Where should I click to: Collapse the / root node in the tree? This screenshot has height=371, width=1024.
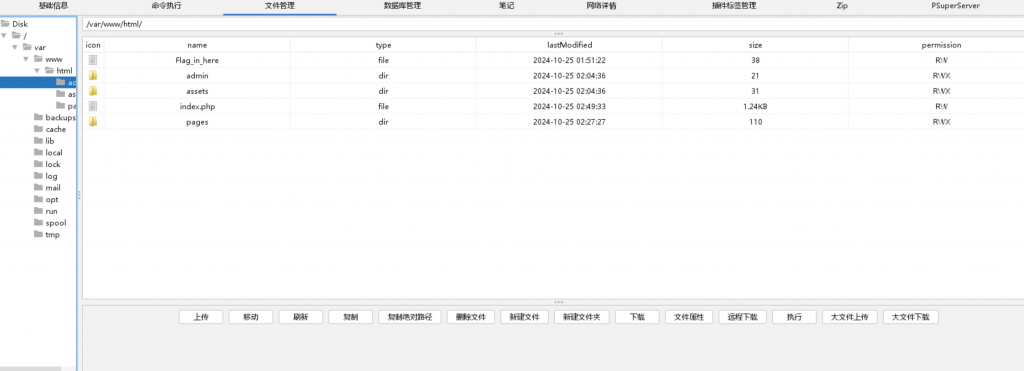(3, 35)
